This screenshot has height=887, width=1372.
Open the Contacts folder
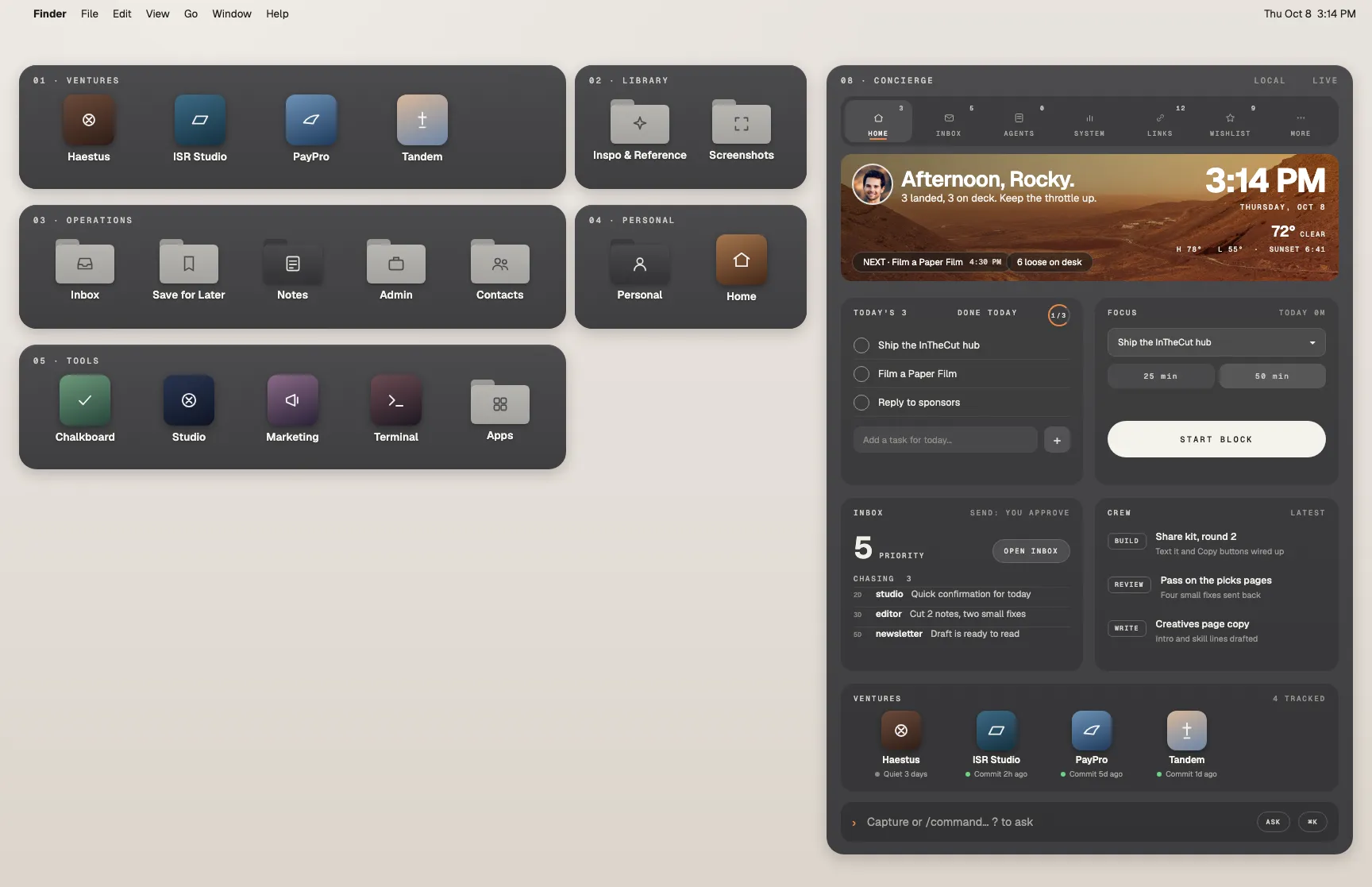pyautogui.click(x=500, y=261)
